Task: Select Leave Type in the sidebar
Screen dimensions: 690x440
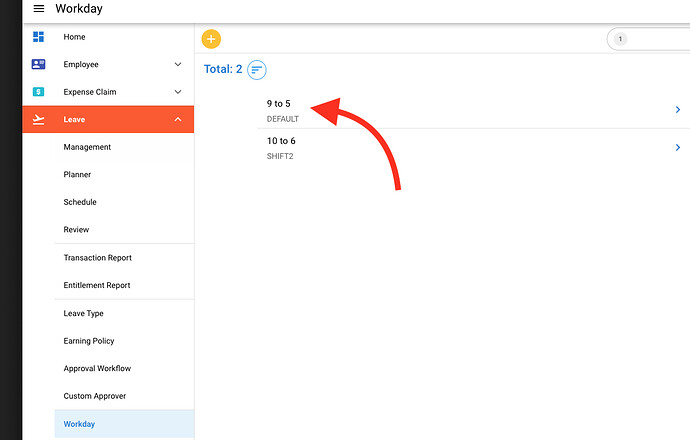Action: click(x=84, y=313)
